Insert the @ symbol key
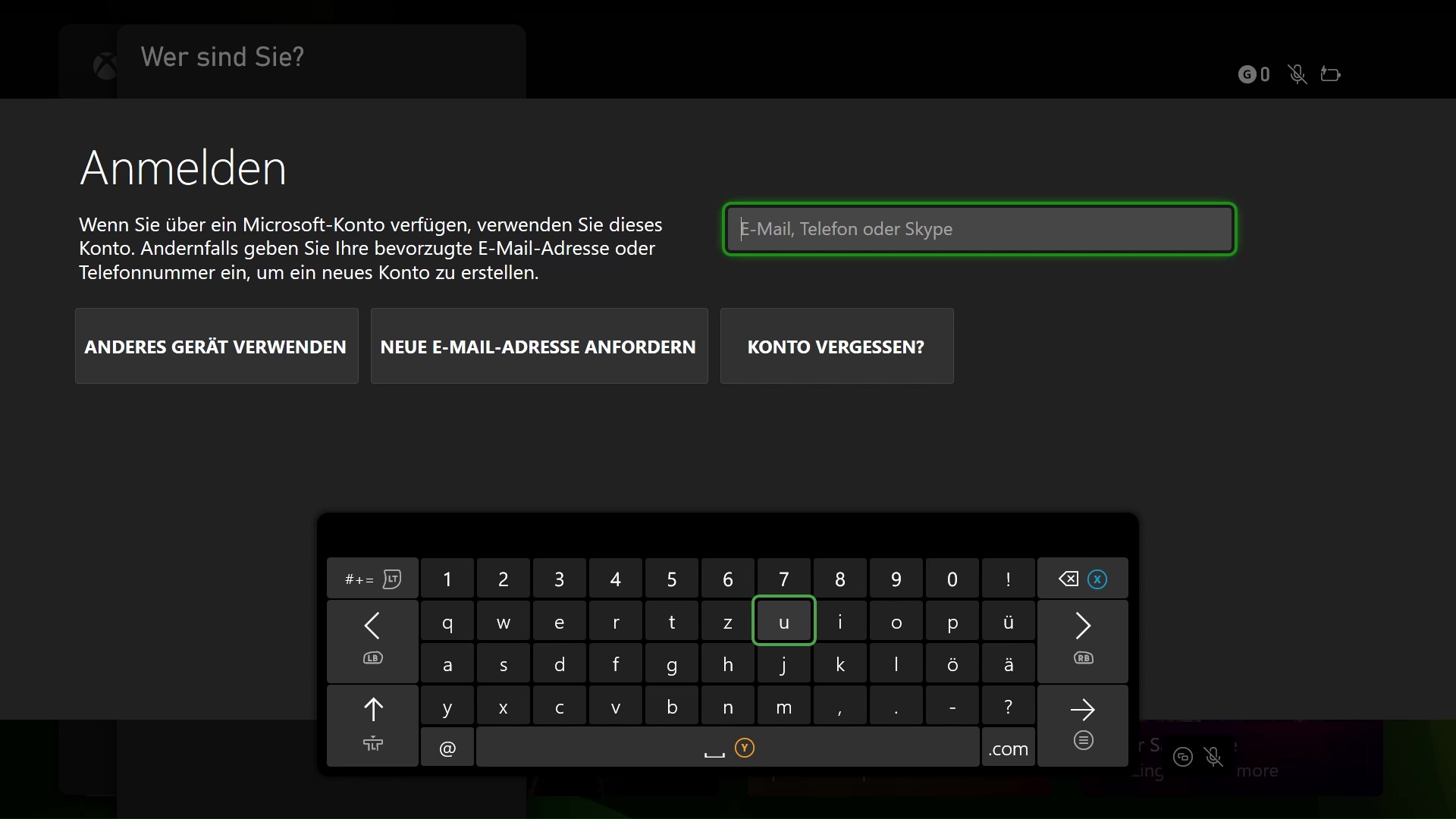Image resolution: width=1456 pixels, height=819 pixels. pyautogui.click(x=447, y=748)
